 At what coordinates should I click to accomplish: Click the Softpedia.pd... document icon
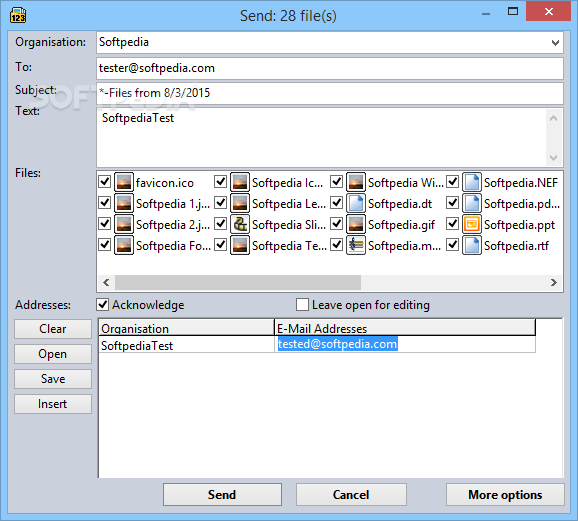click(x=472, y=203)
